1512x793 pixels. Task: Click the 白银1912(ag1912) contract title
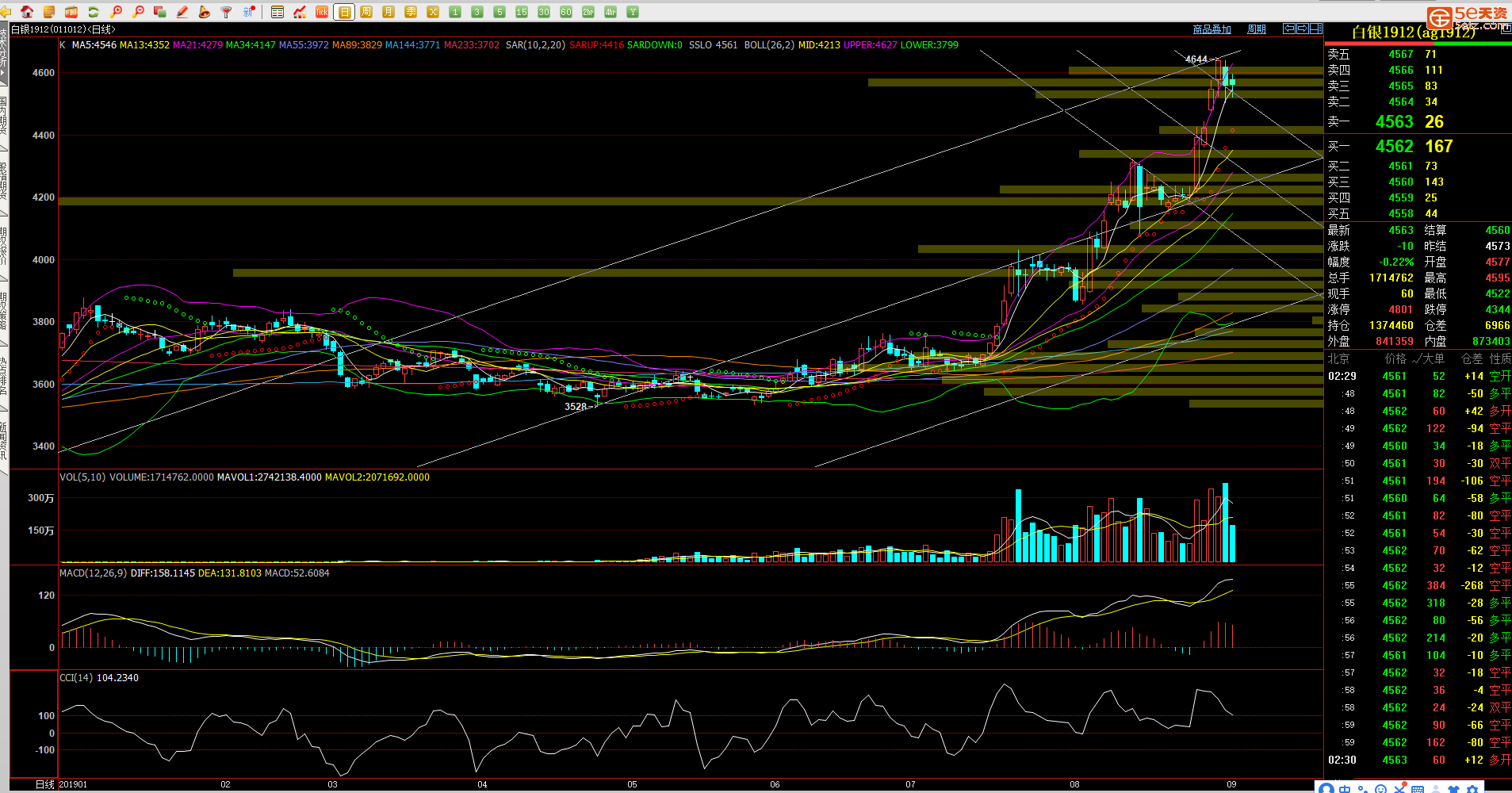click(1414, 33)
